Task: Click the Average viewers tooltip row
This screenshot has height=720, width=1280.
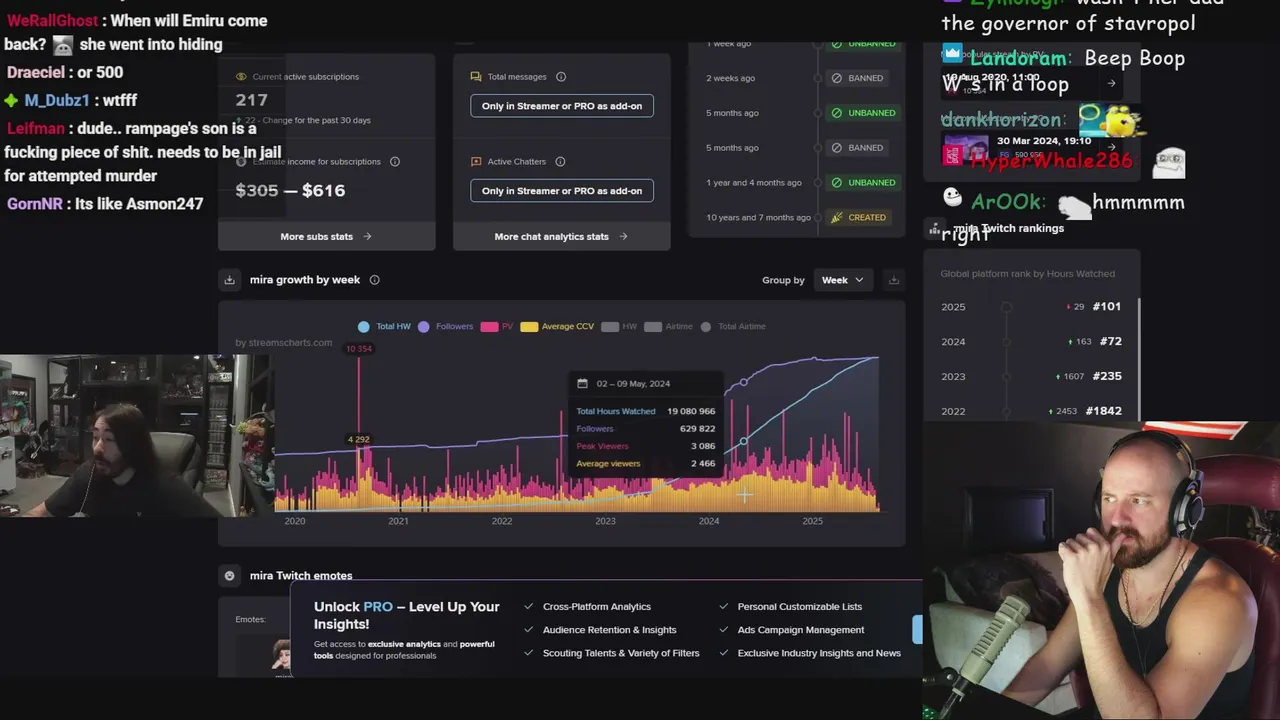Action: click(645, 463)
